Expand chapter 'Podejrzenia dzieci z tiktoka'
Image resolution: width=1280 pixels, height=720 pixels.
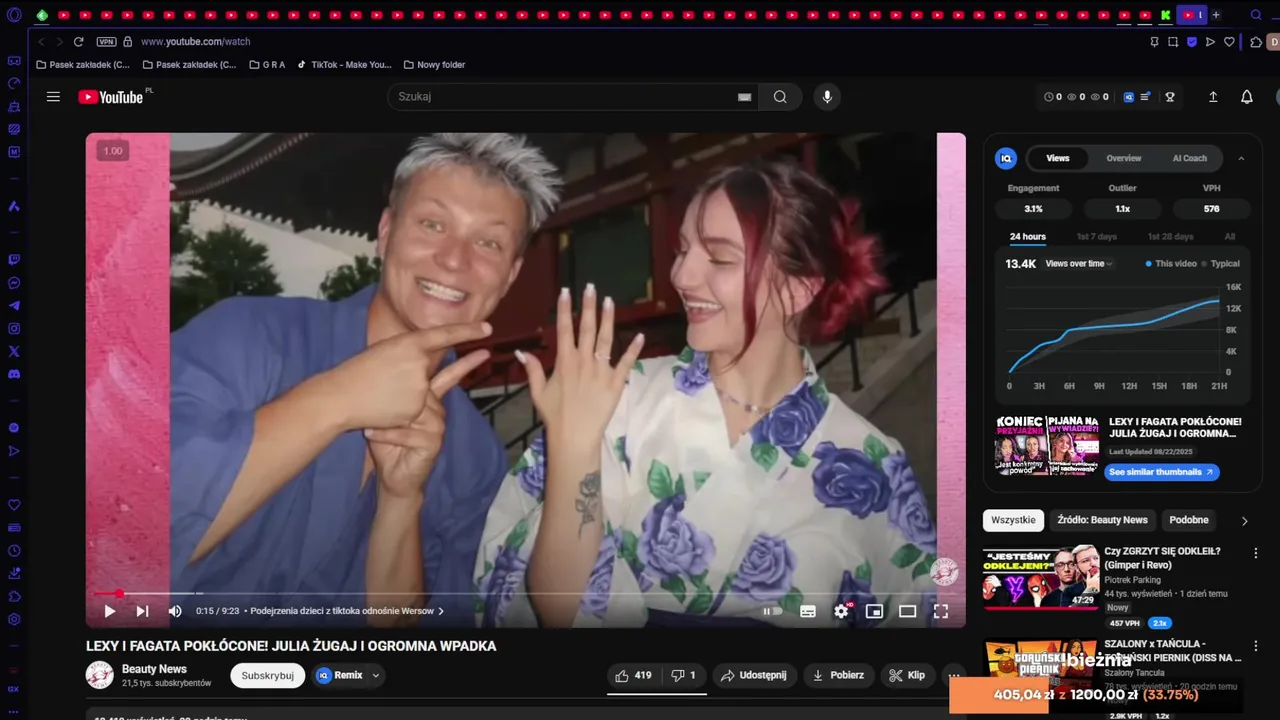[x=347, y=611]
